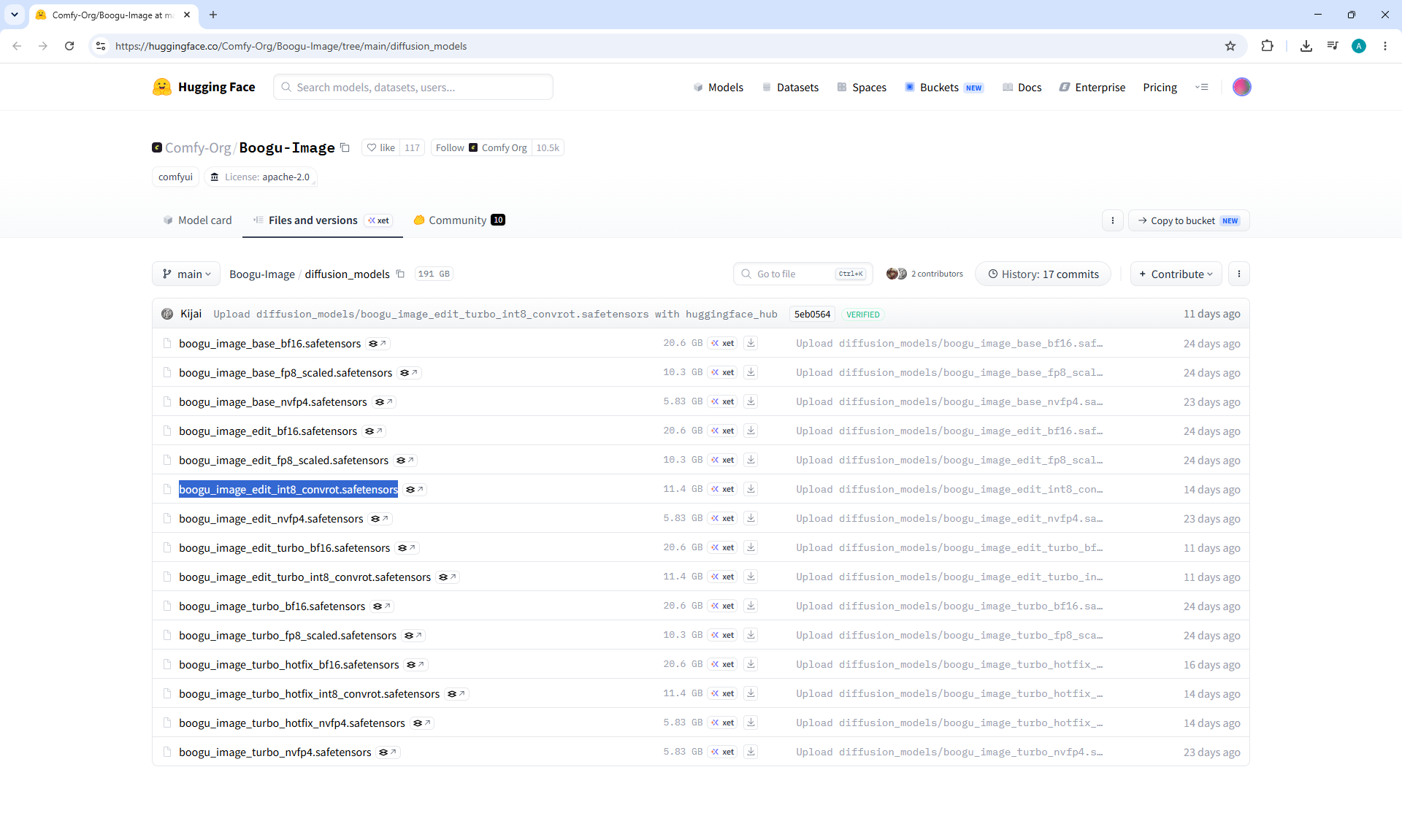Open Spaces in the top navigation
Screen dimensions: 1402x840
[862, 87]
